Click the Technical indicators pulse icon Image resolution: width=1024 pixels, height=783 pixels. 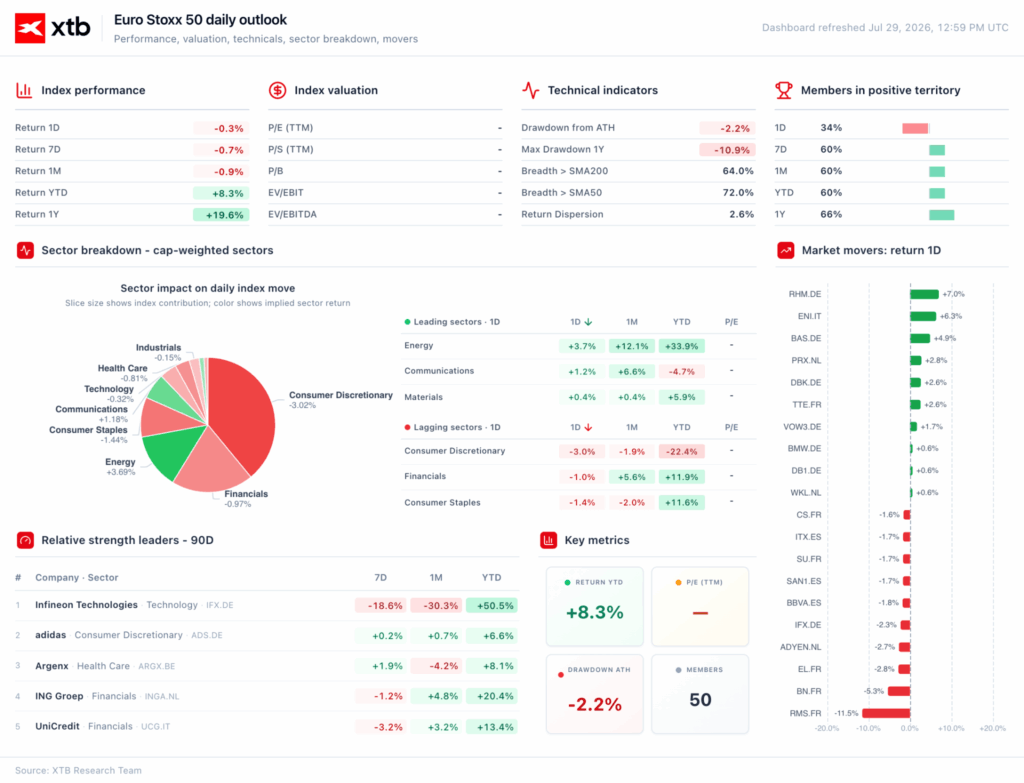point(530,90)
